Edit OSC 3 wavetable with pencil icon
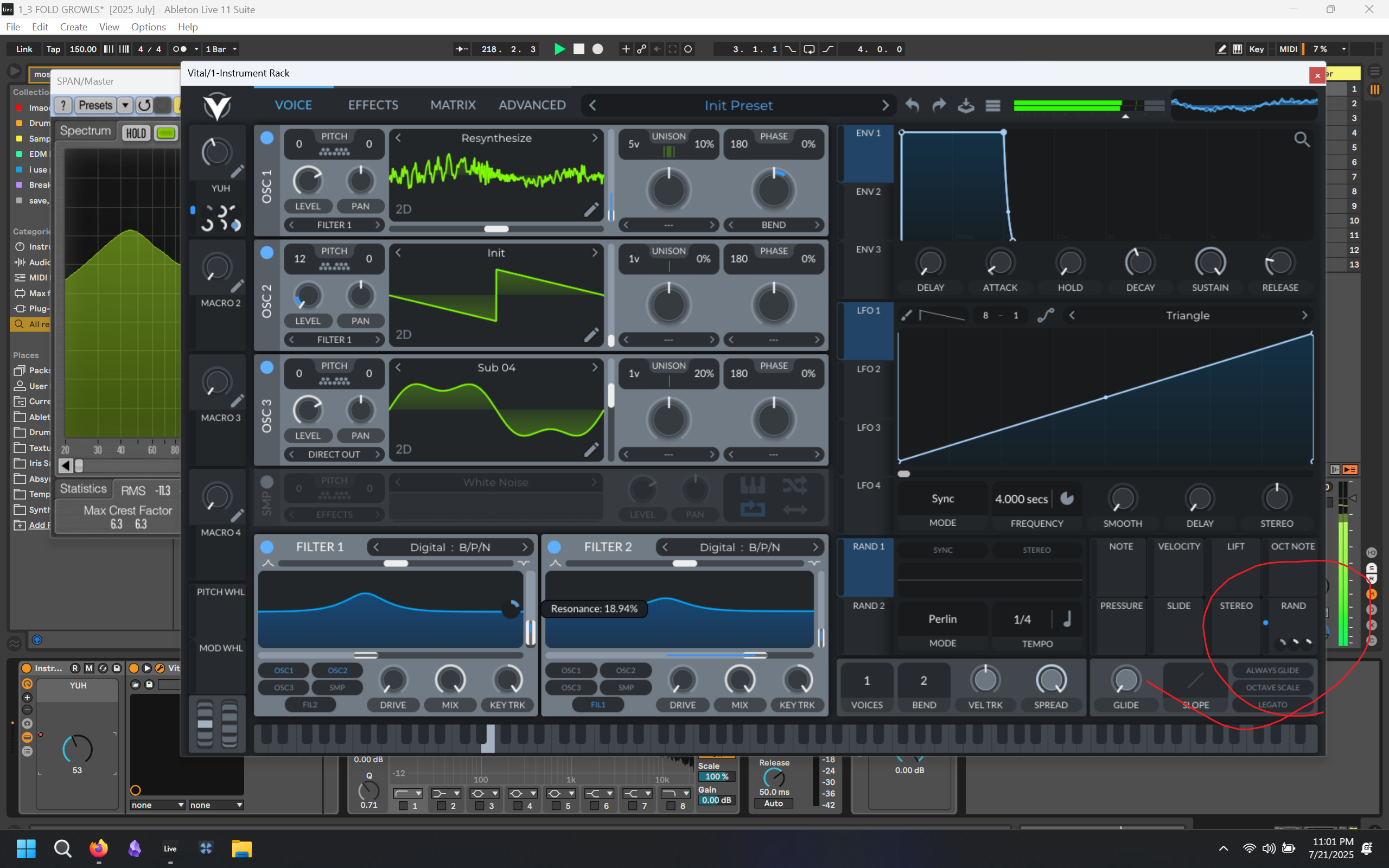 point(591,450)
